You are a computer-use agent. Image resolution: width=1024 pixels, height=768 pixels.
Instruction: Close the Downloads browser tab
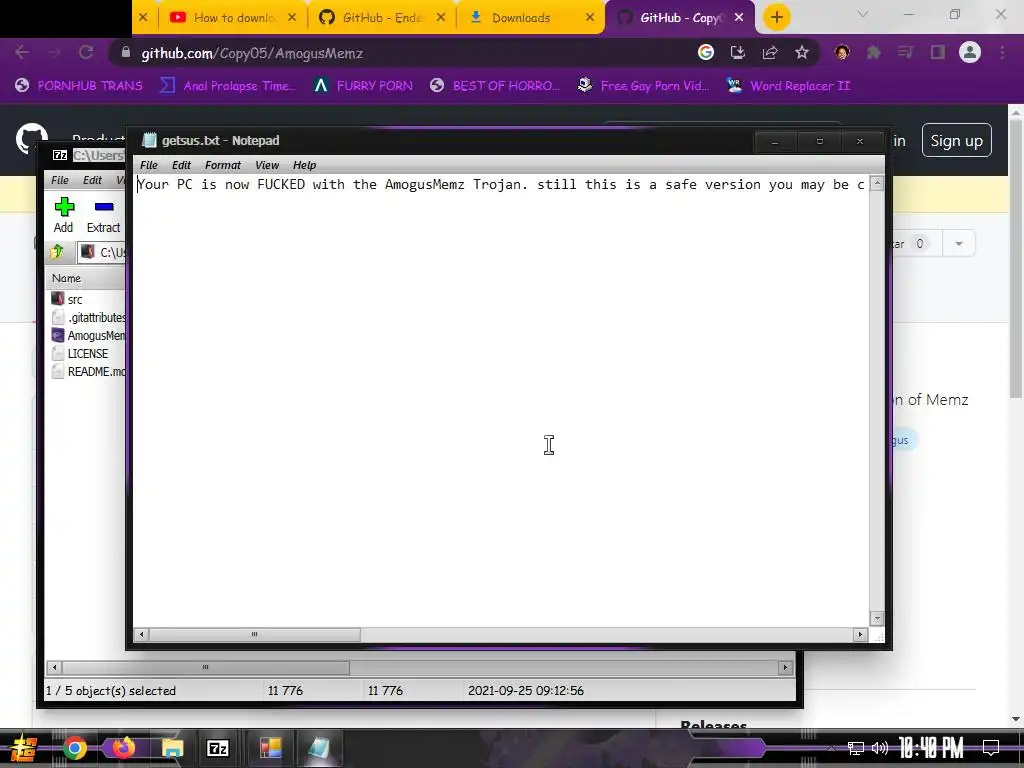[590, 18]
